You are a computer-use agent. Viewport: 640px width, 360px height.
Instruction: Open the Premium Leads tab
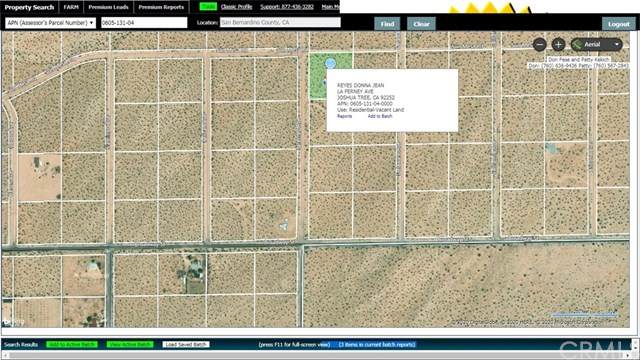(x=108, y=7)
